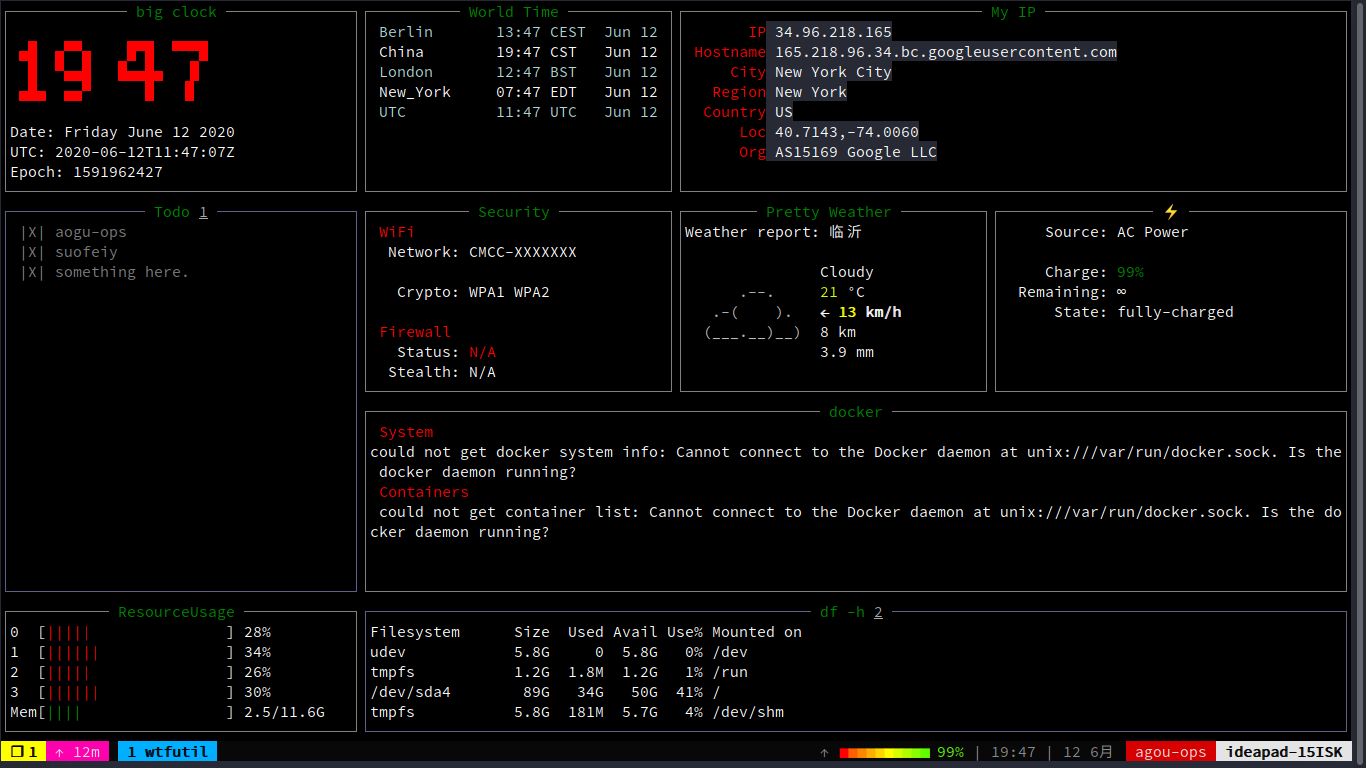
Task: Focus the 'df -h' widget title
Action: click(x=851, y=612)
